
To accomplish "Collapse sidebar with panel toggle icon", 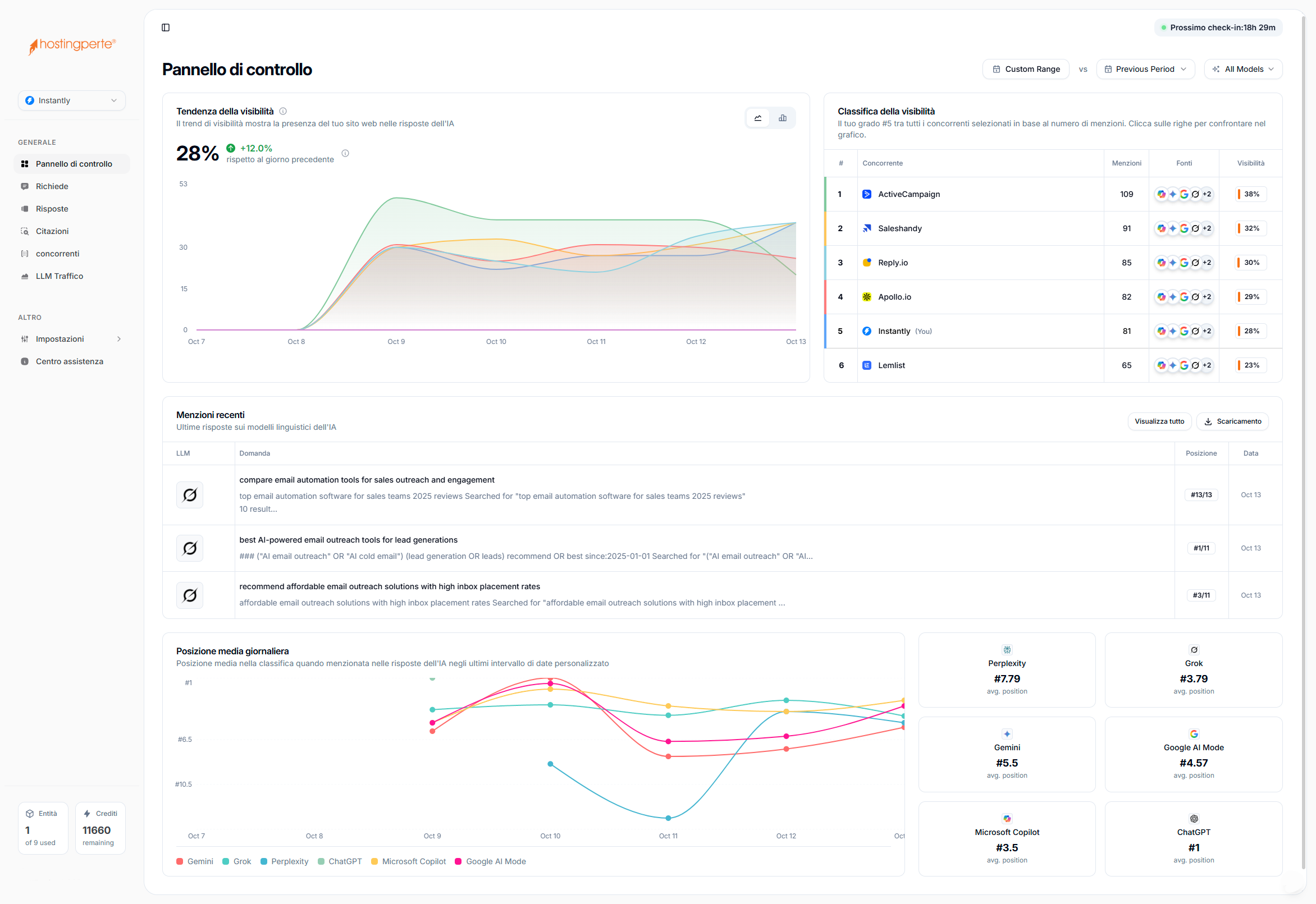I will click(x=166, y=27).
